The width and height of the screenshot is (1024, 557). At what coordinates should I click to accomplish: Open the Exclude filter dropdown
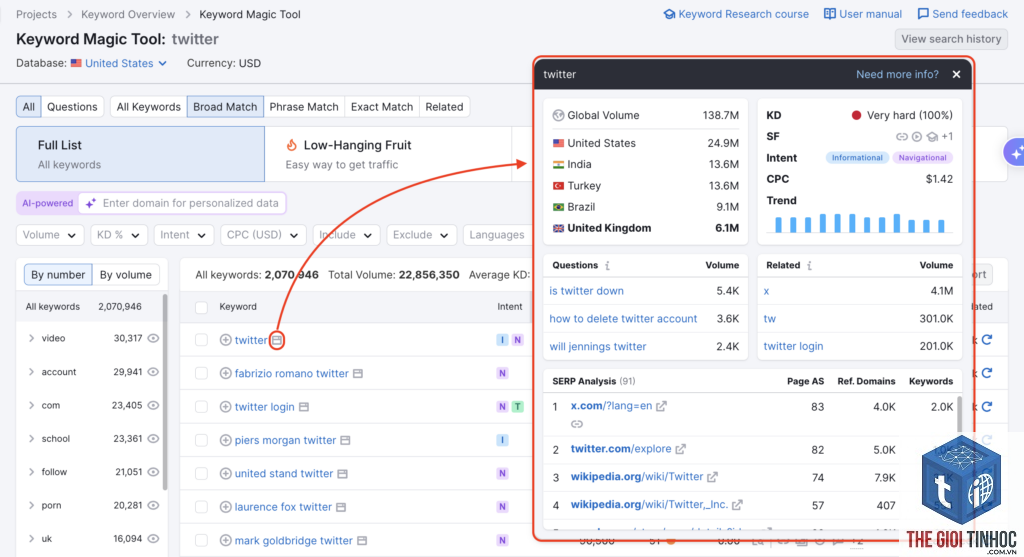(421, 235)
